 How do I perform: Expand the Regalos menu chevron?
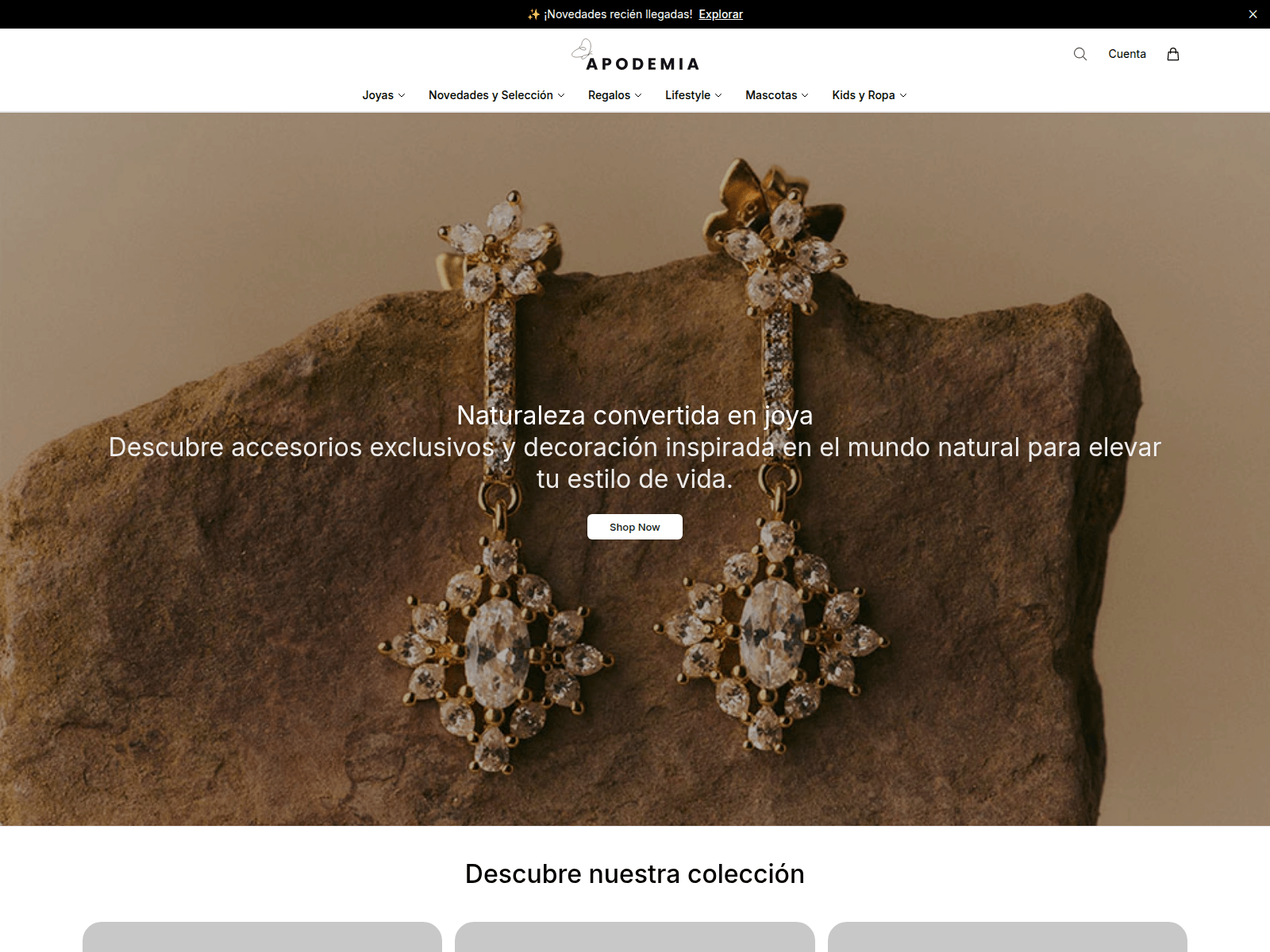[638, 95]
